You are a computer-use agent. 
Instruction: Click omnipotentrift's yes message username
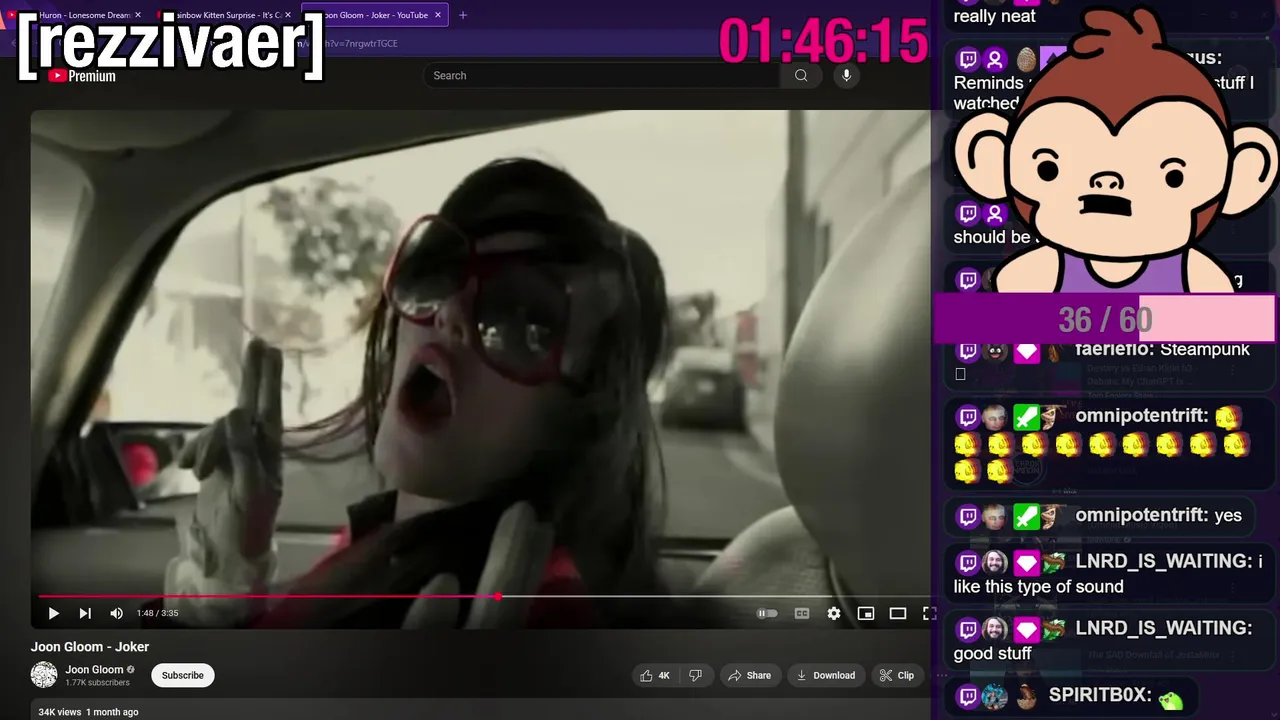point(1141,515)
